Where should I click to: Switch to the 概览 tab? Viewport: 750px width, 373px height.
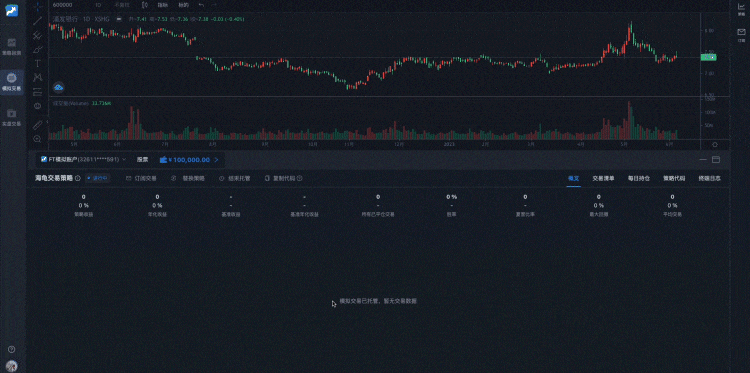[574, 178]
